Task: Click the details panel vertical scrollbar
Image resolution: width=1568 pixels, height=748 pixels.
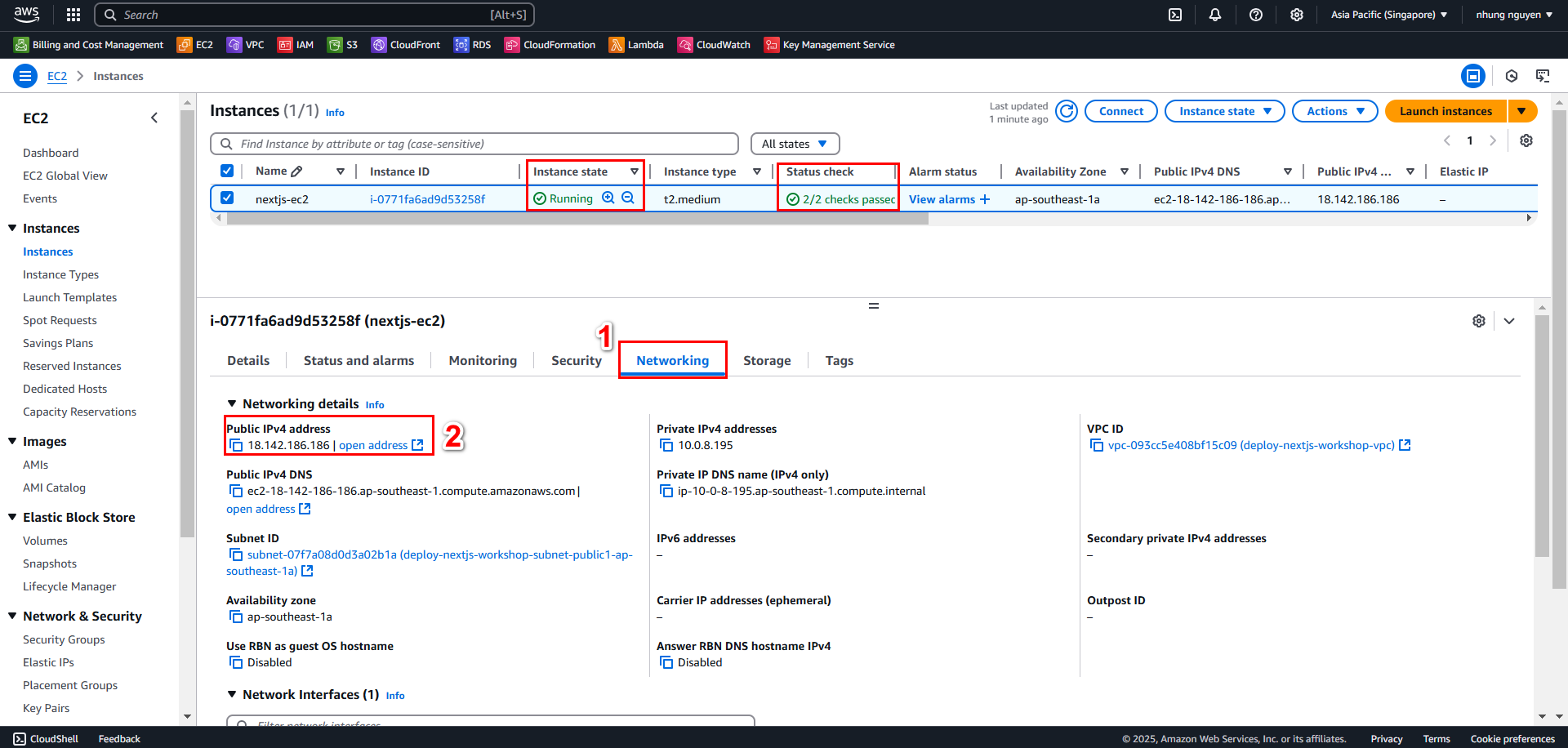Action: click(x=1542, y=437)
